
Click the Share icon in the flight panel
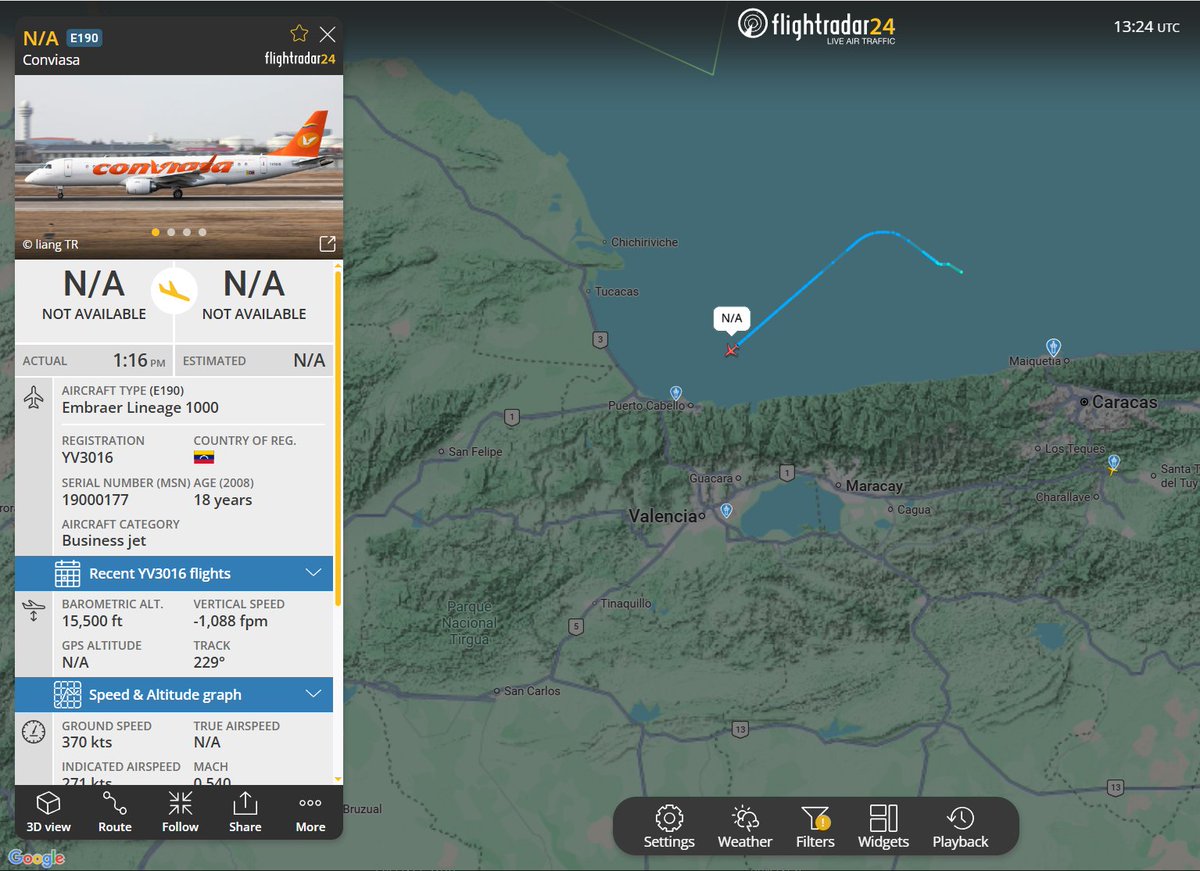pos(245,811)
